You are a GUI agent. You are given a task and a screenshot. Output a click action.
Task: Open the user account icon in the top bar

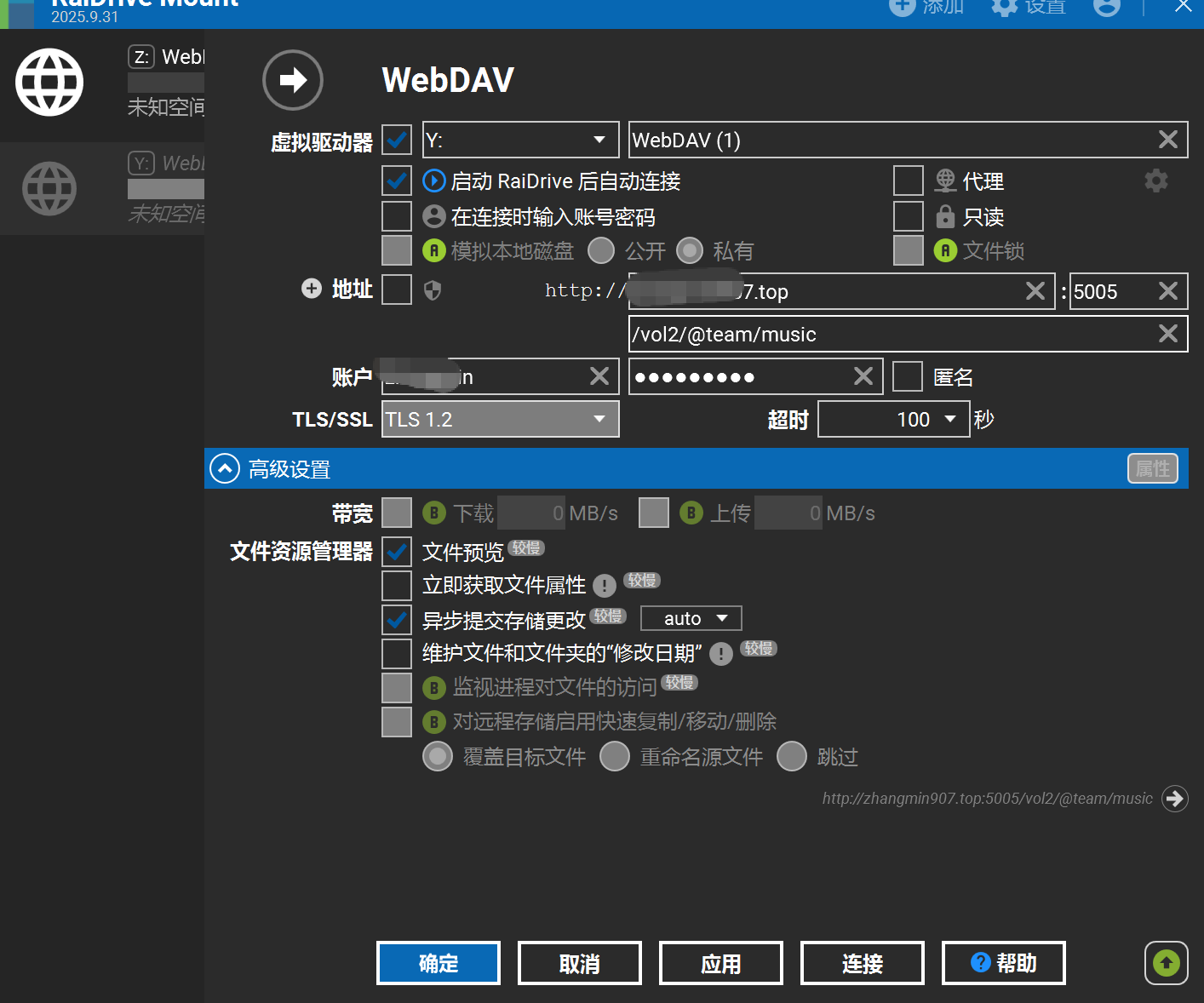pyautogui.click(x=1107, y=7)
